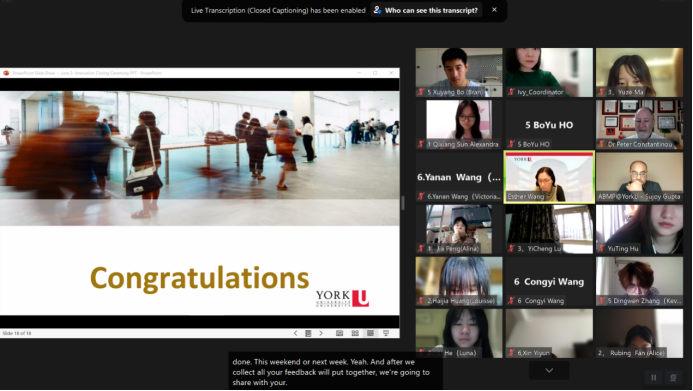Screen dimensions: 693x391
Task: Select 1, Jia Peng(Alina) video tile
Action: (x=459, y=229)
